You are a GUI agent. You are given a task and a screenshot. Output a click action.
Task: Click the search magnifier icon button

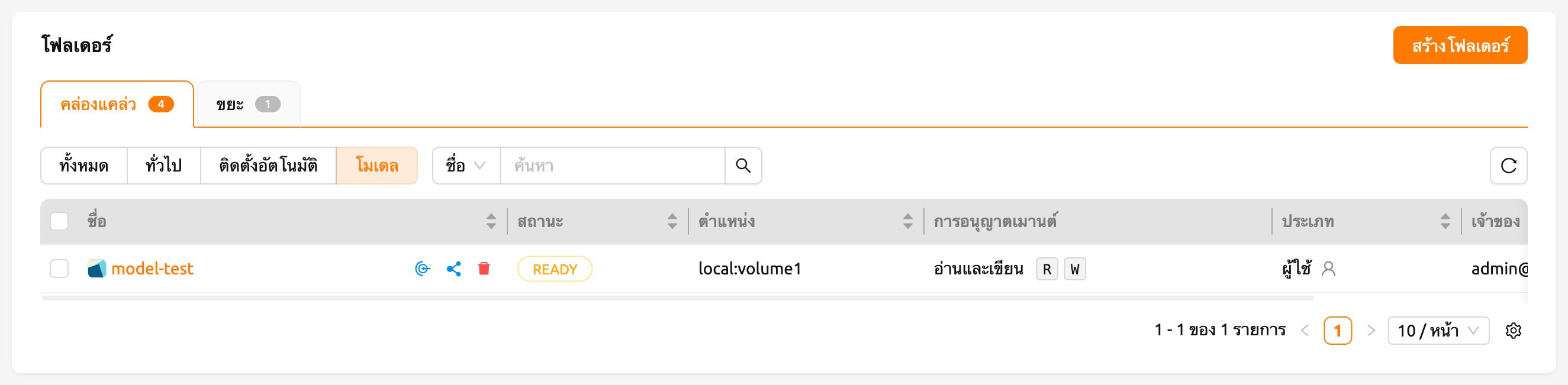[743, 166]
